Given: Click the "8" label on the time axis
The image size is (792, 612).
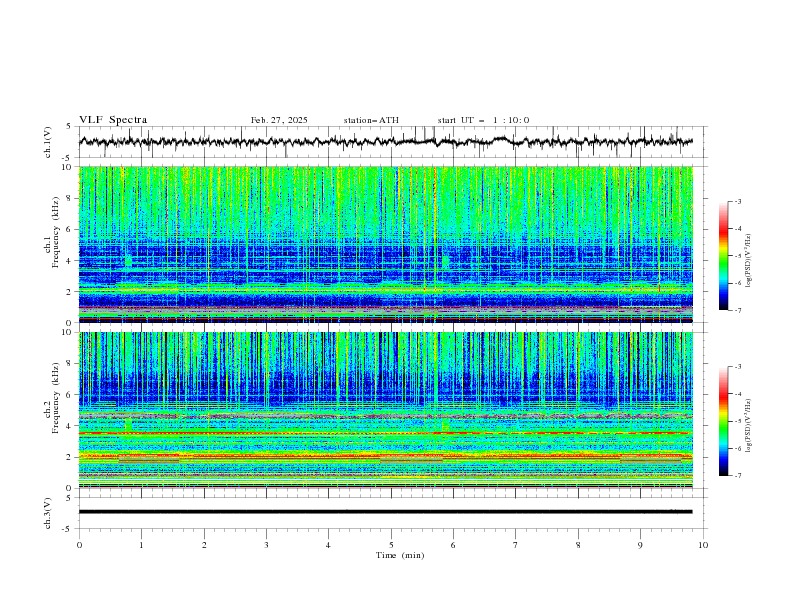Looking at the screenshot, I should pyautogui.click(x=578, y=545).
